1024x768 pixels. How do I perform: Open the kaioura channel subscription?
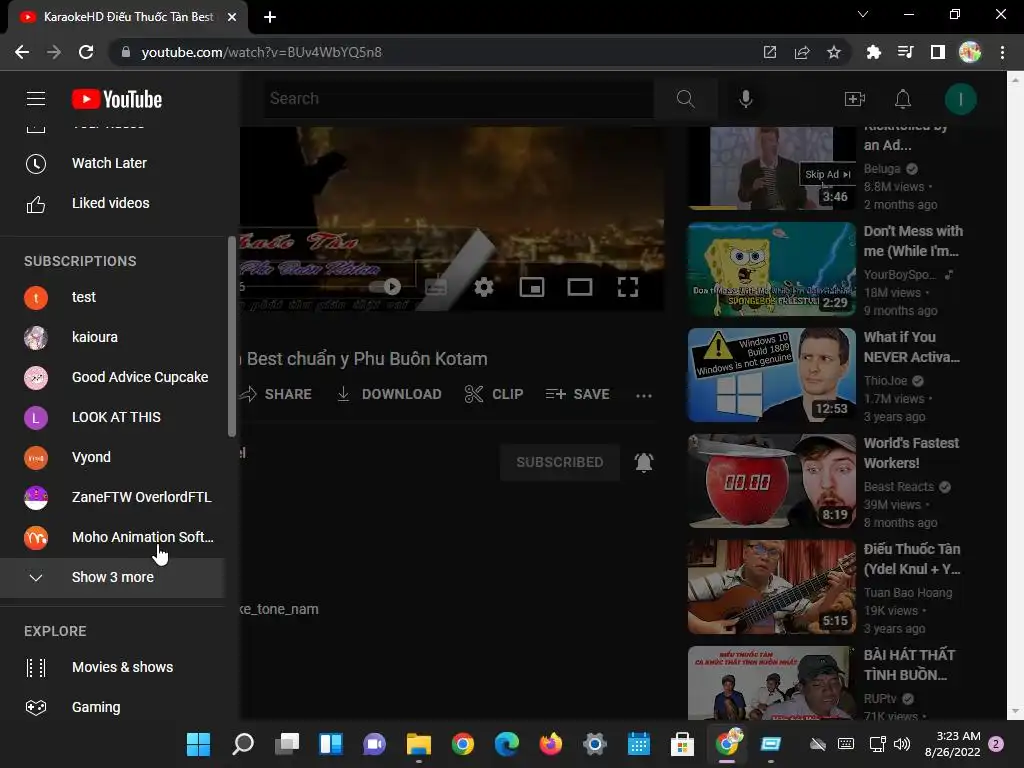coord(112,337)
